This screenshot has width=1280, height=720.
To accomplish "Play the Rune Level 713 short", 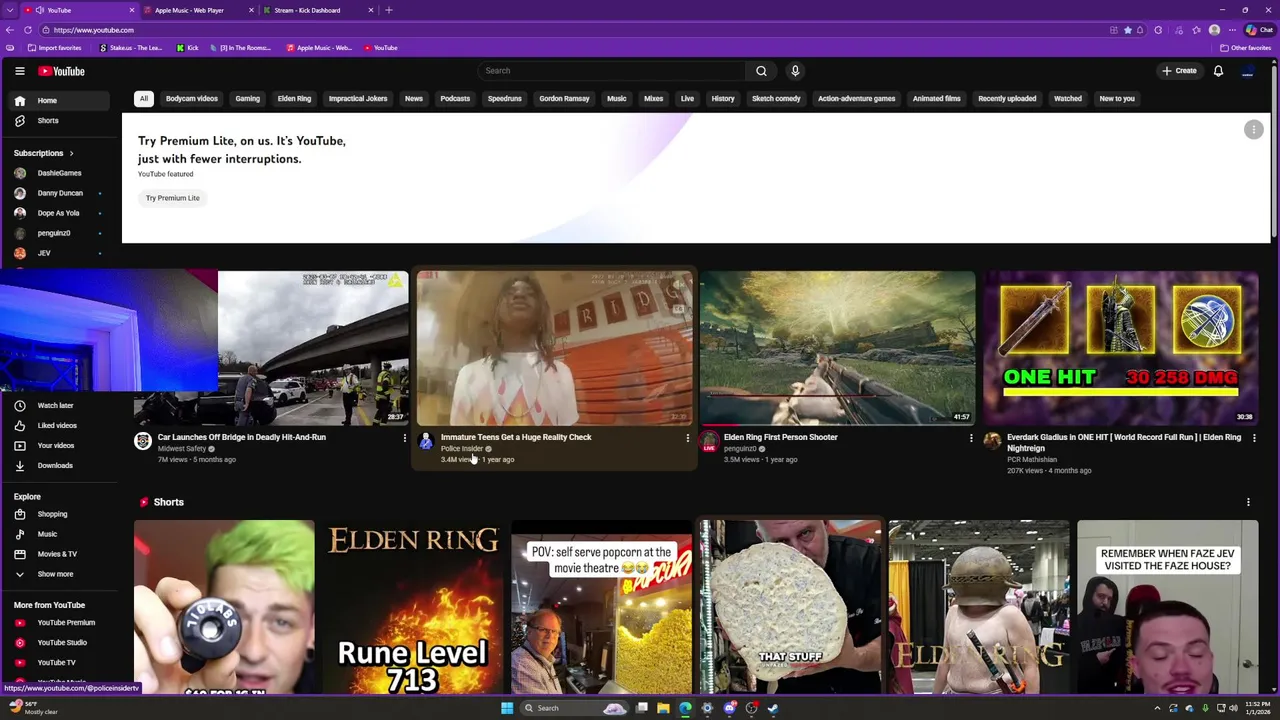I will 413,607.
